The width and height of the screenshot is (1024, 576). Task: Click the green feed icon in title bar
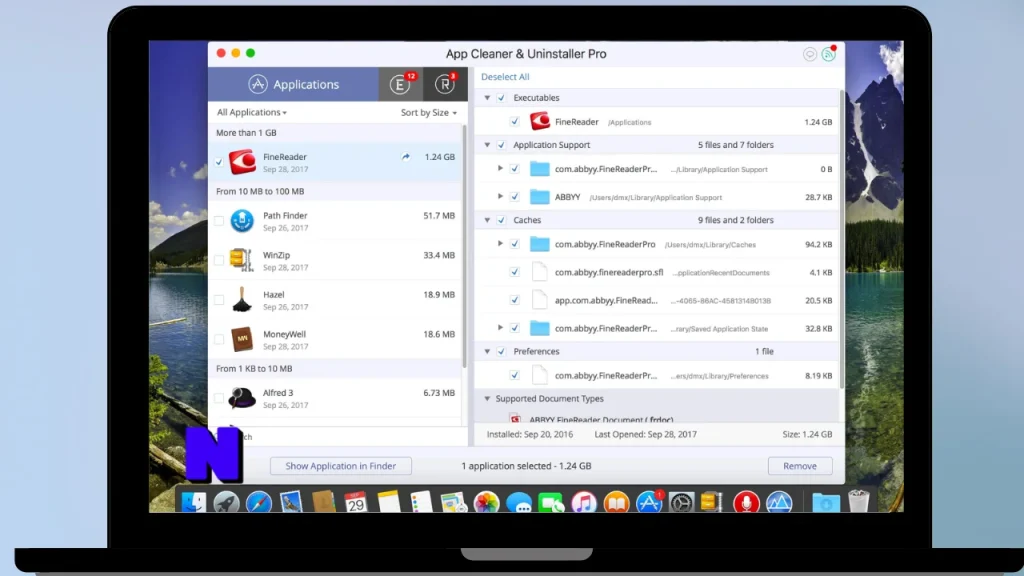829,54
